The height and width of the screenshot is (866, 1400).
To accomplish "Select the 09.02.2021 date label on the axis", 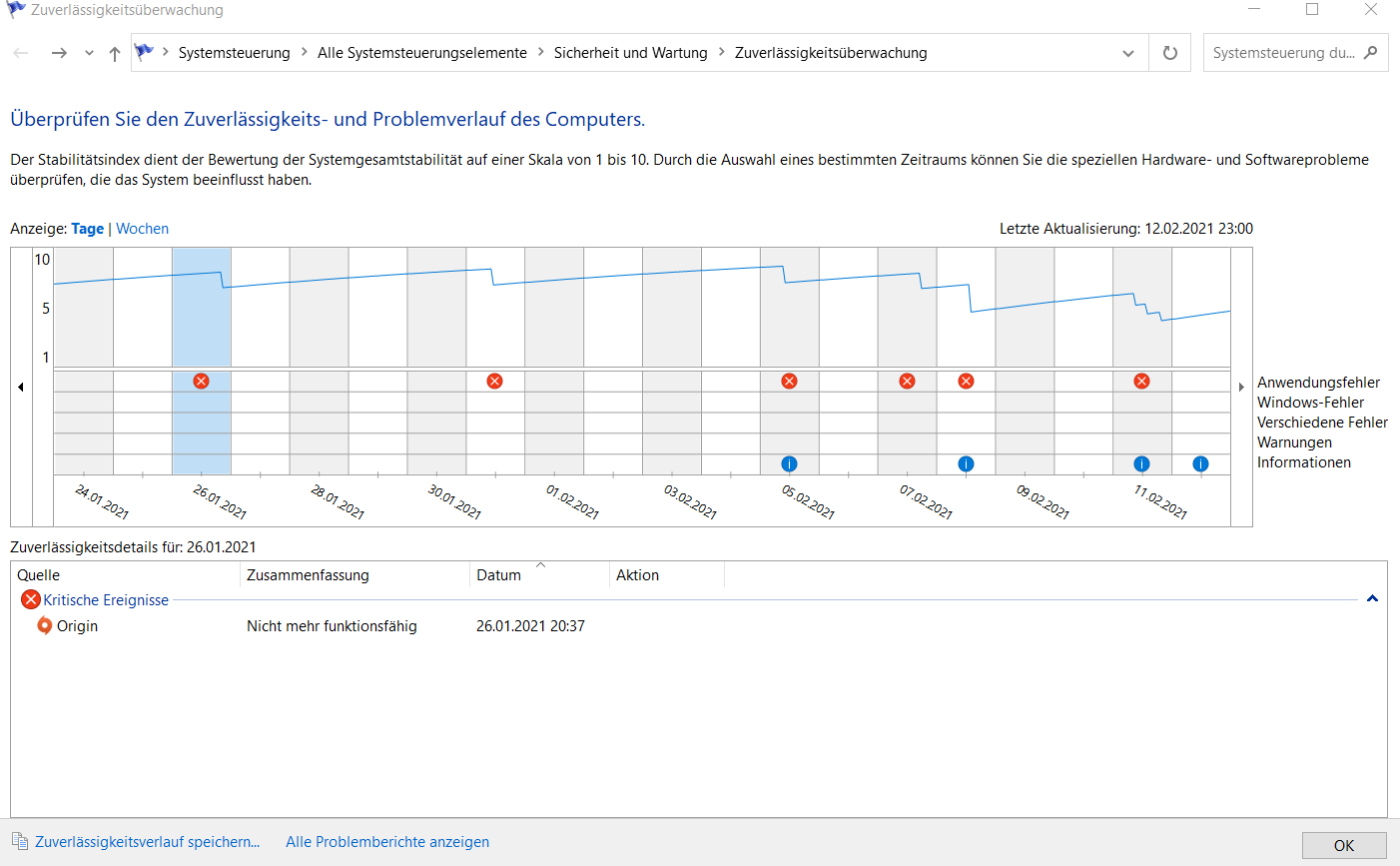I will click(1043, 501).
